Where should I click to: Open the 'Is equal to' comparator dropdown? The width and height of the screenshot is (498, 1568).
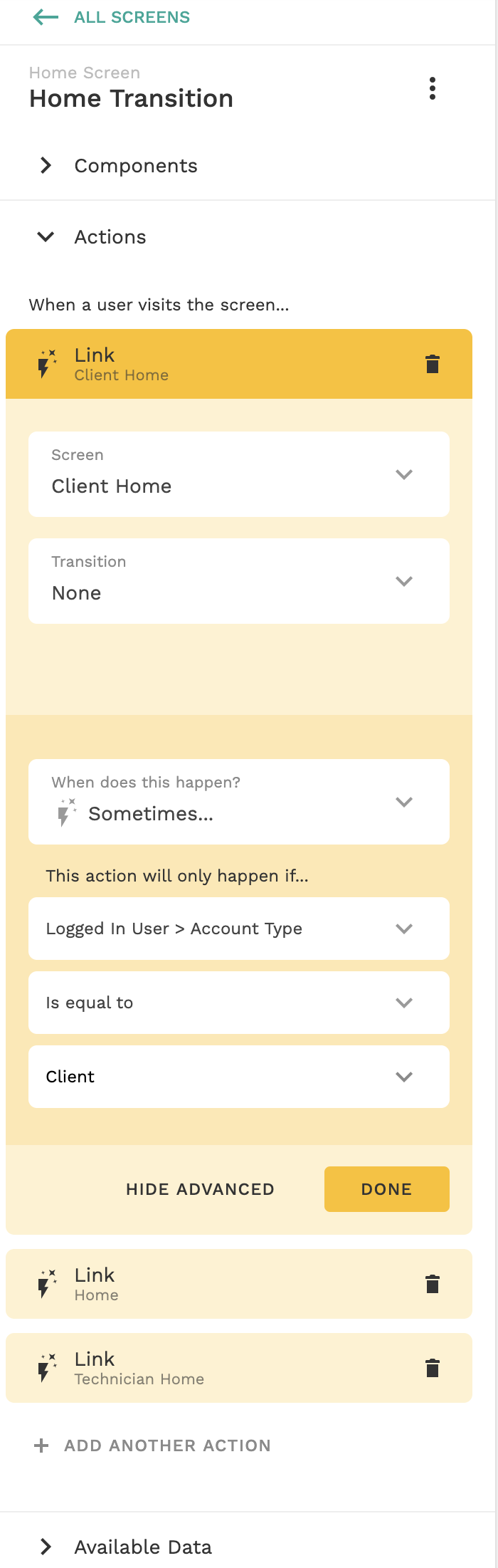pyautogui.click(x=239, y=1003)
